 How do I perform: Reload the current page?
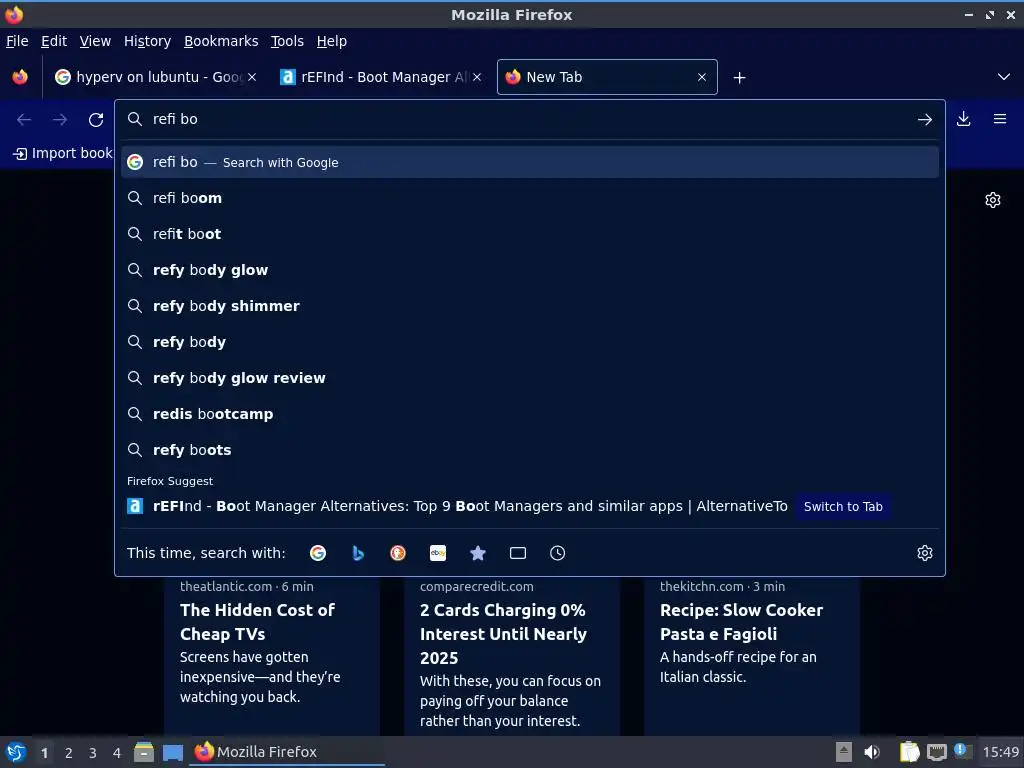(x=96, y=120)
